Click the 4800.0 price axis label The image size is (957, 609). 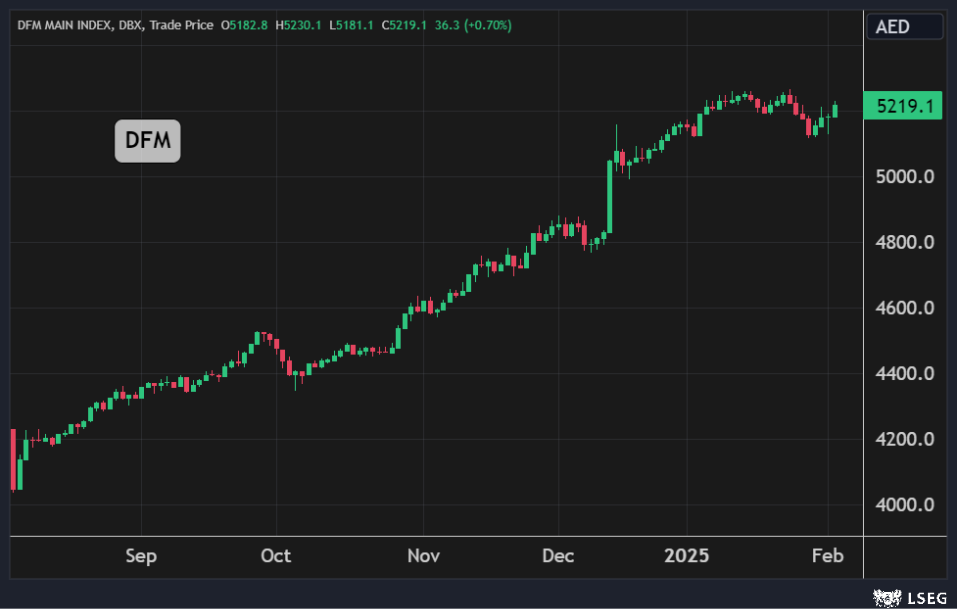click(x=905, y=242)
